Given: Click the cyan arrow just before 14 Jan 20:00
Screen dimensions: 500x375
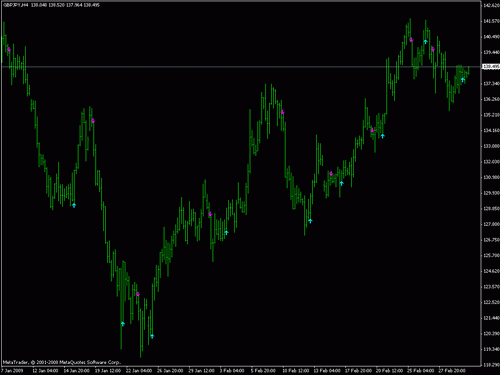Looking at the screenshot, I should pyautogui.click(x=74, y=205).
